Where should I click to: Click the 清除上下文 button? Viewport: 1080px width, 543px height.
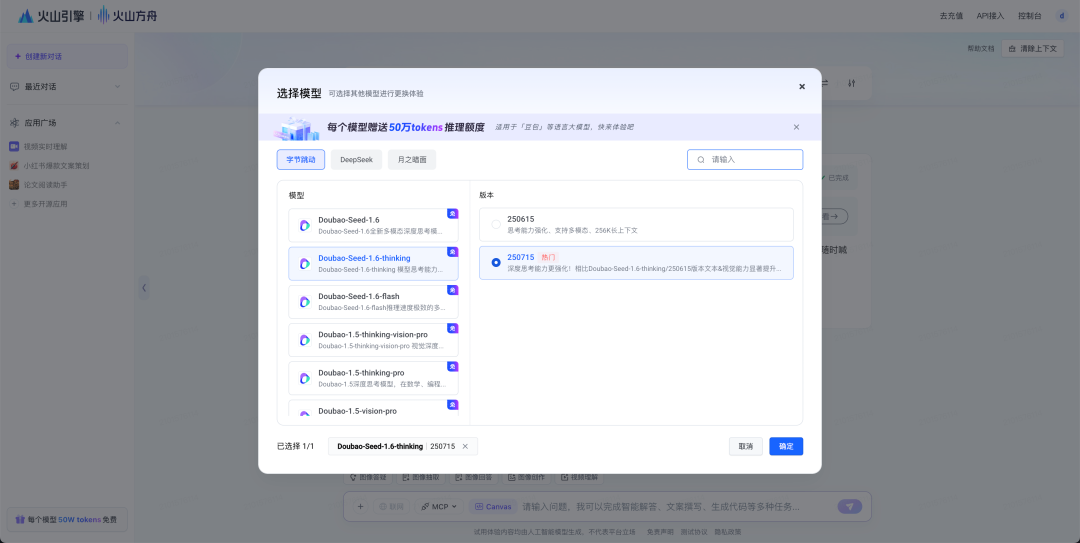pos(1032,49)
